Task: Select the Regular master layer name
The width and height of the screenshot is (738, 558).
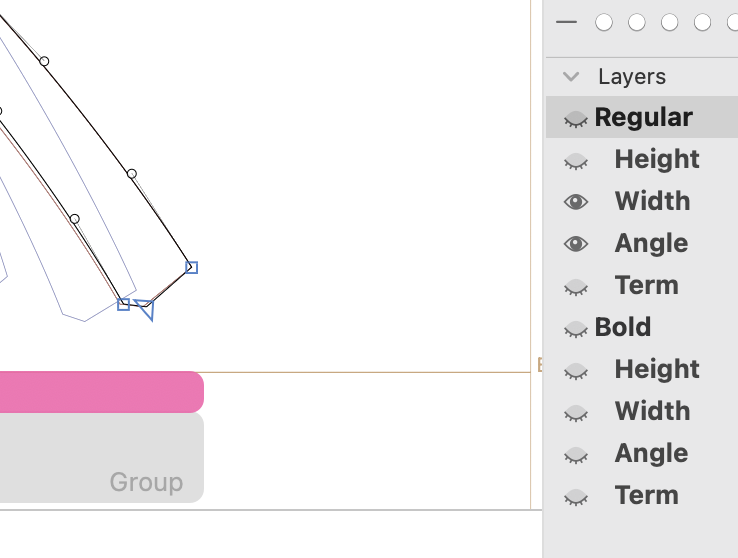Action: click(x=643, y=117)
